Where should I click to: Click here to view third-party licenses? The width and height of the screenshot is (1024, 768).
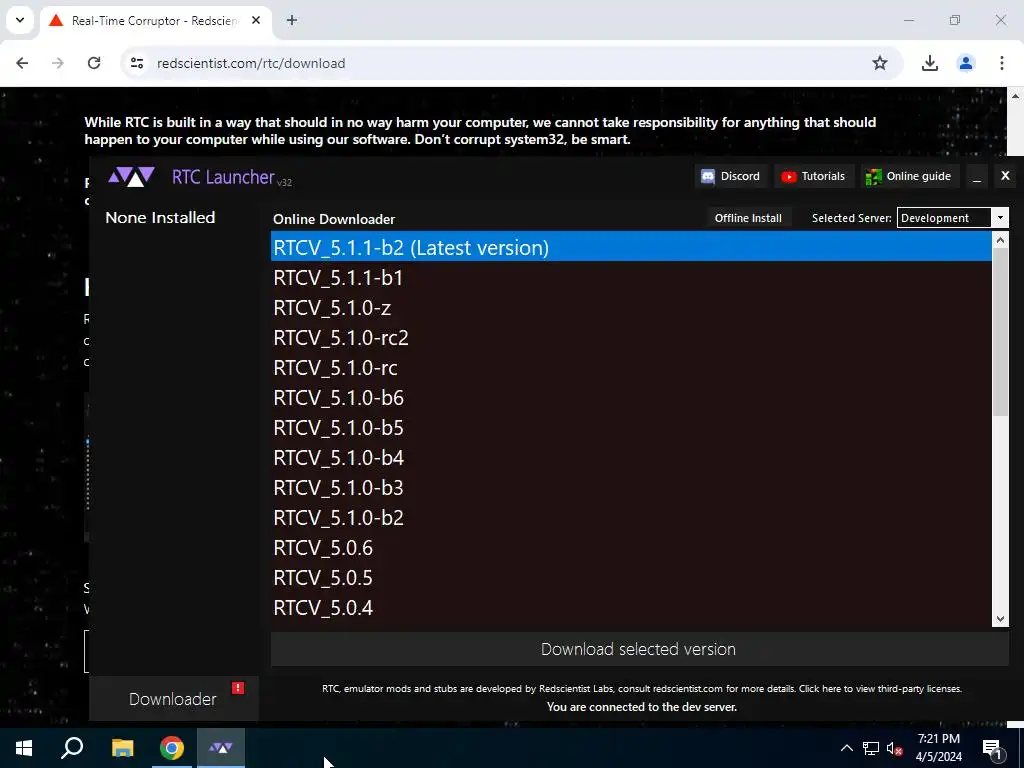(880, 688)
